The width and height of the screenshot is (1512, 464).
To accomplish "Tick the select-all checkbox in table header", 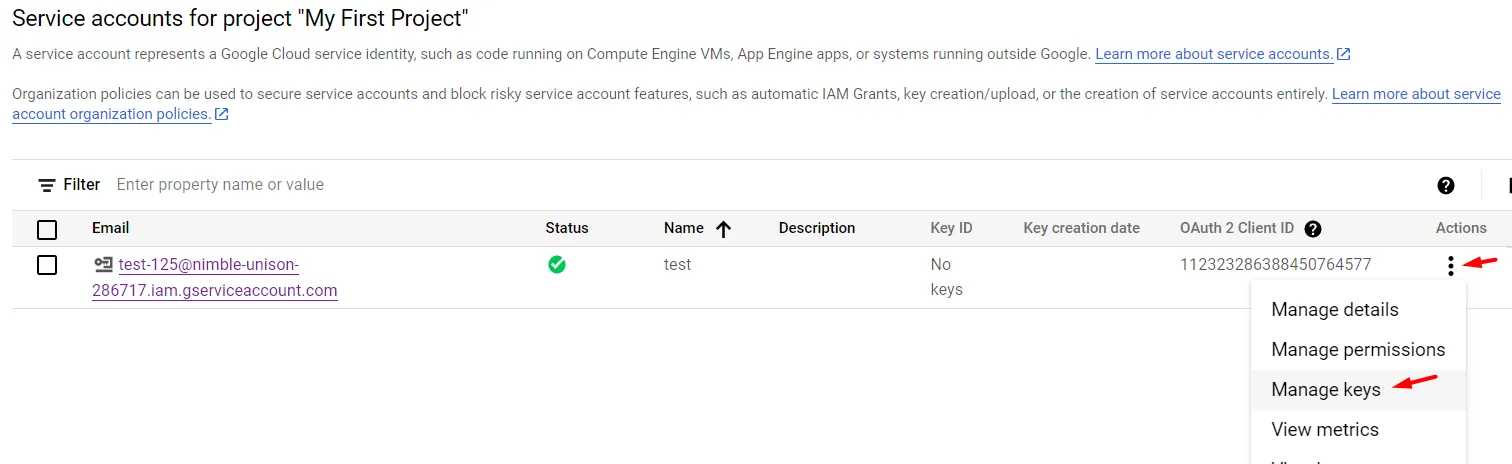I will coord(47,230).
